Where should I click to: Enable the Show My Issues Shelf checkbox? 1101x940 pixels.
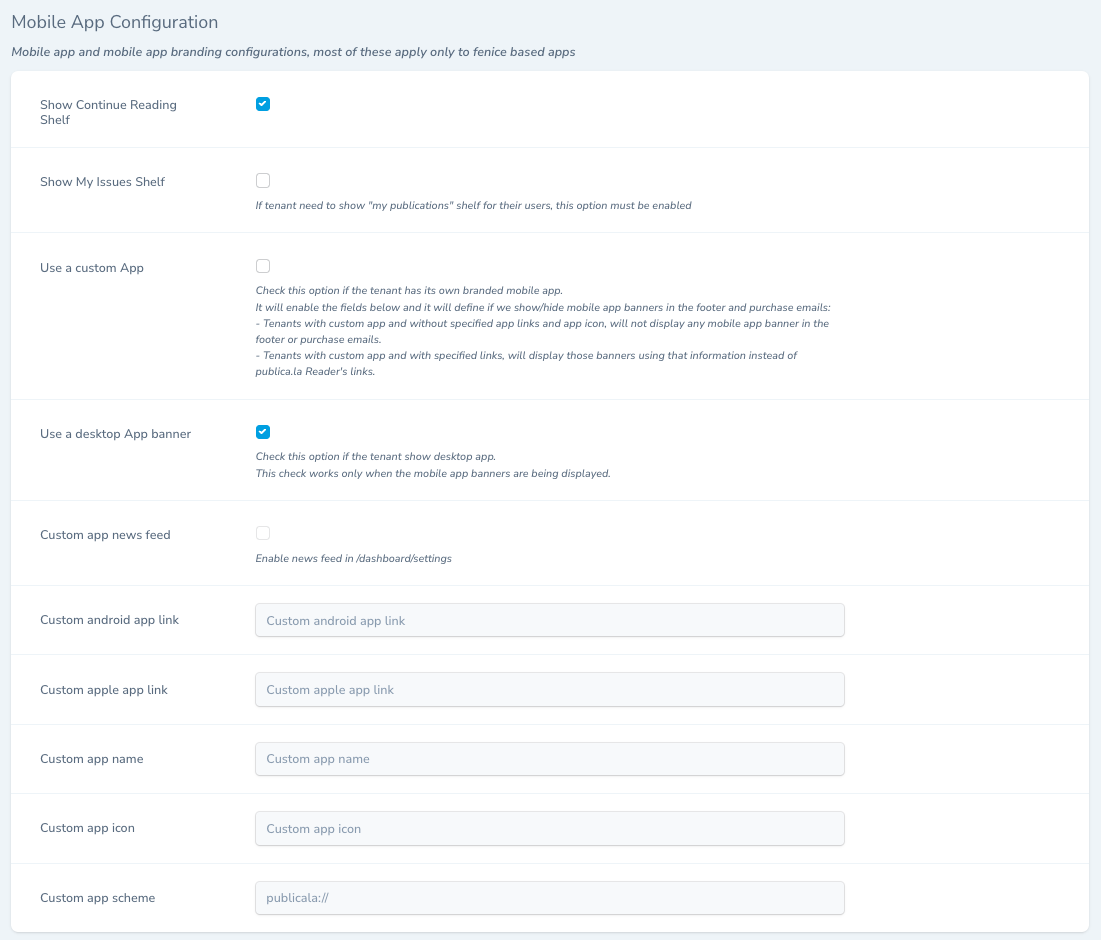263,181
